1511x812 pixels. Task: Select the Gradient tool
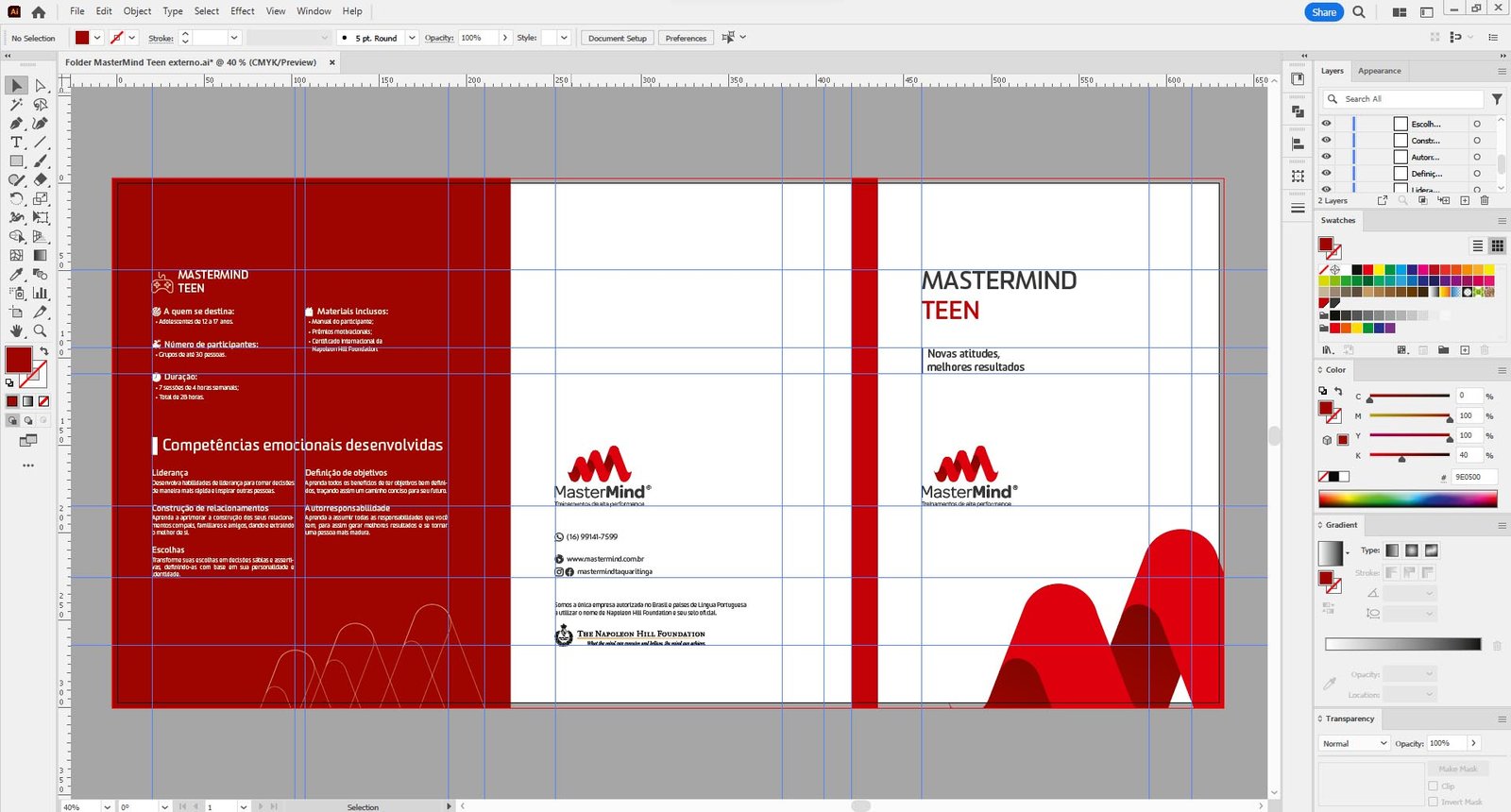coord(40,255)
